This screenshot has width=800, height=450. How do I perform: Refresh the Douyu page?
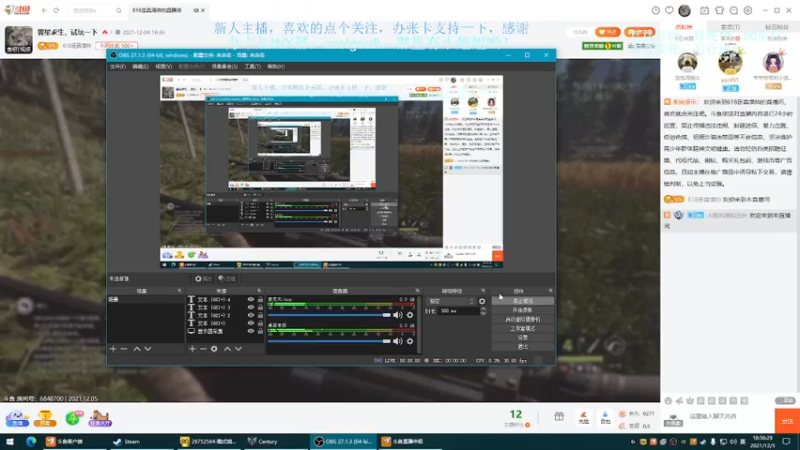pyautogui.click(x=56, y=10)
